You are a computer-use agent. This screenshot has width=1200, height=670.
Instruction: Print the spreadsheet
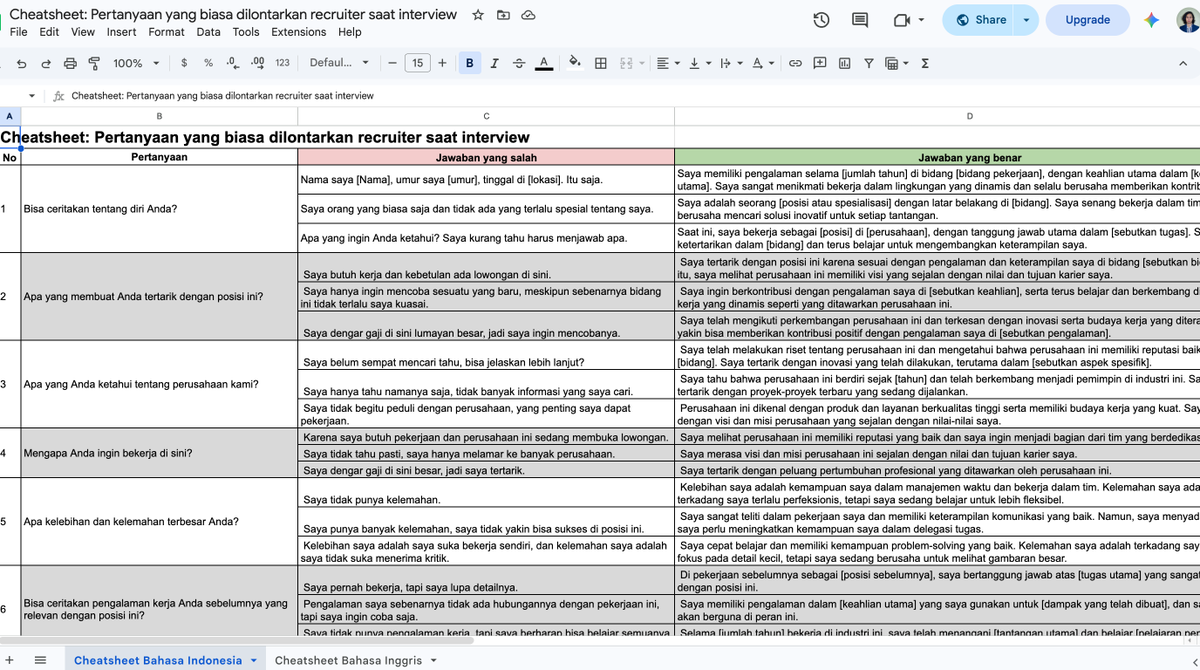tap(70, 63)
